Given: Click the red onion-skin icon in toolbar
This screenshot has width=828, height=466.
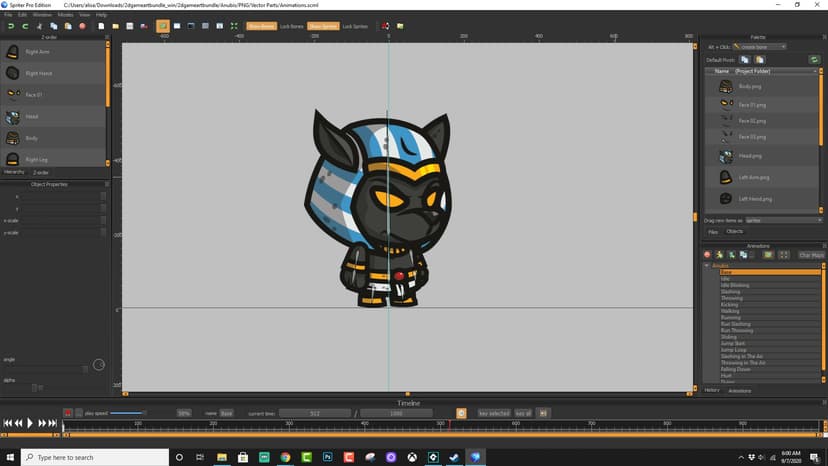Looking at the screenshot, I should [385, 26].
